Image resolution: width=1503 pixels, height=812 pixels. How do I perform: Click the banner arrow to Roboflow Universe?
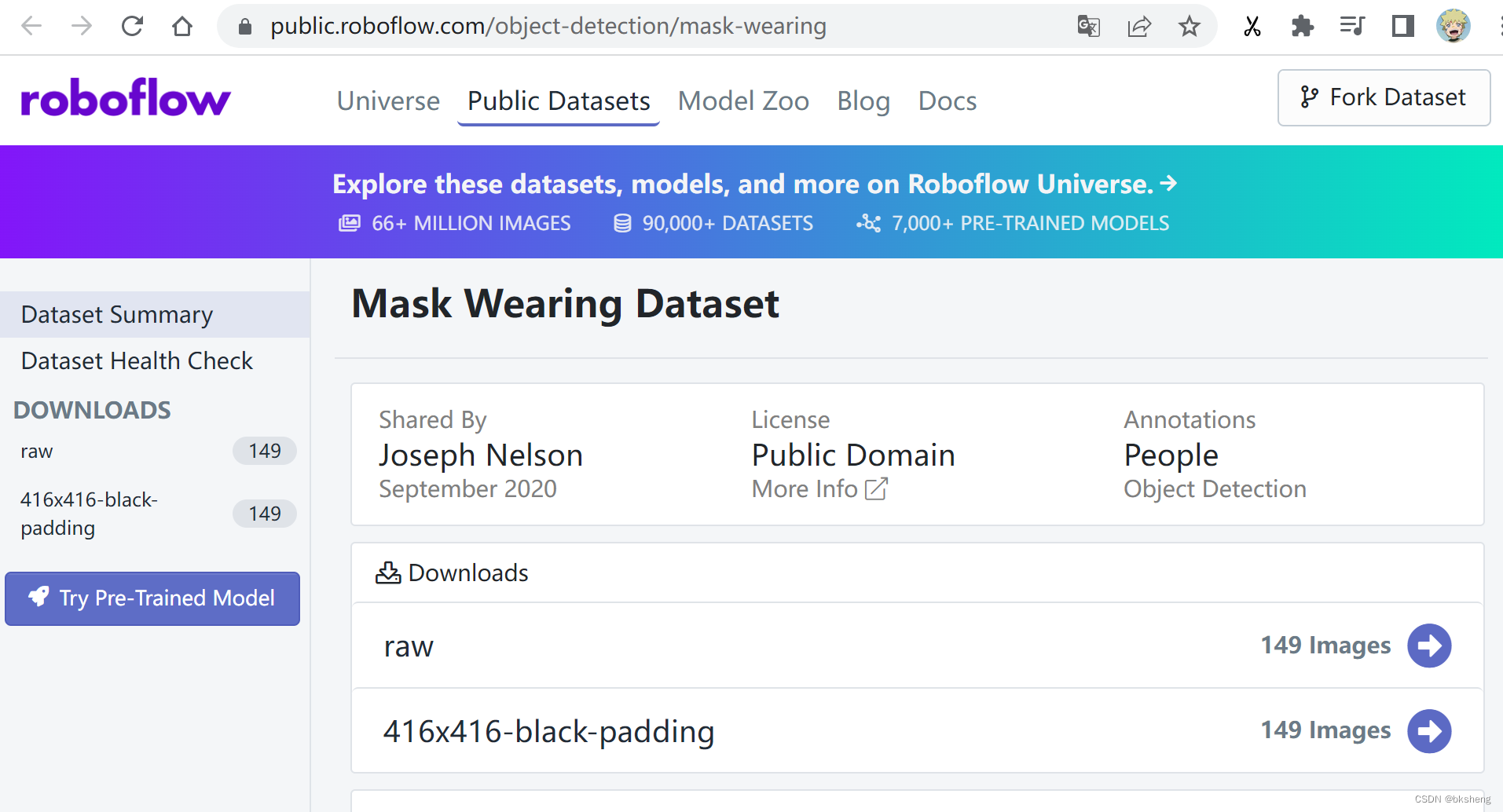tap(1168, 183)
